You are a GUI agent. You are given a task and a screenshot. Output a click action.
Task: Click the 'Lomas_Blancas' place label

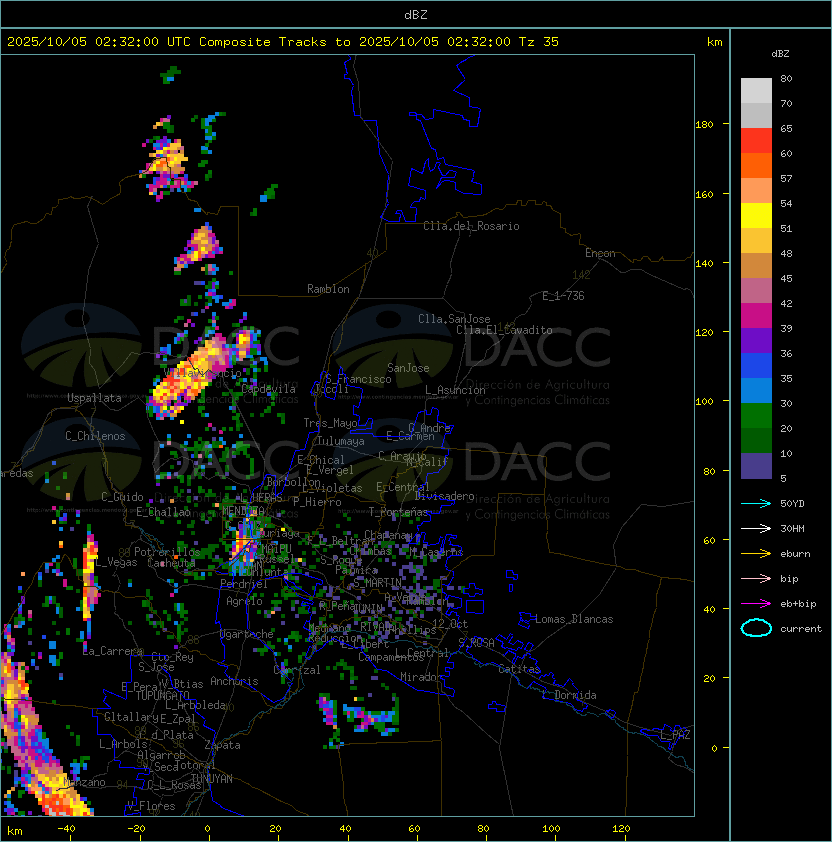coord(574,619)
